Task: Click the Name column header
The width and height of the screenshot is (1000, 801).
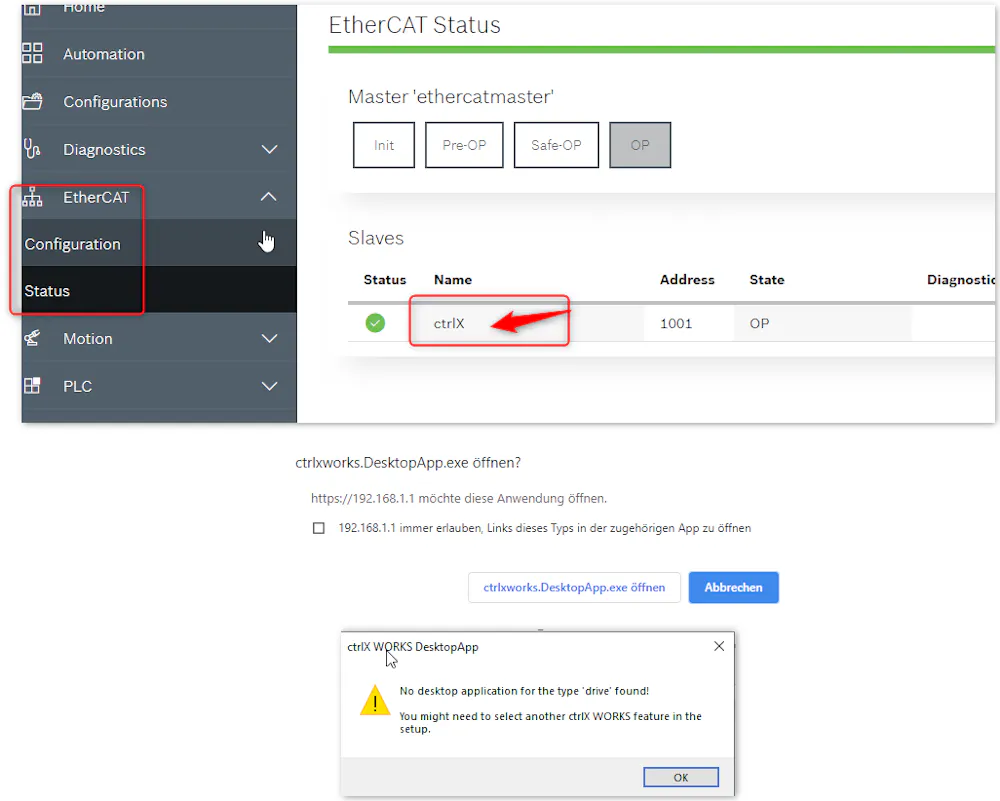Action: click(x=453, y=279)
